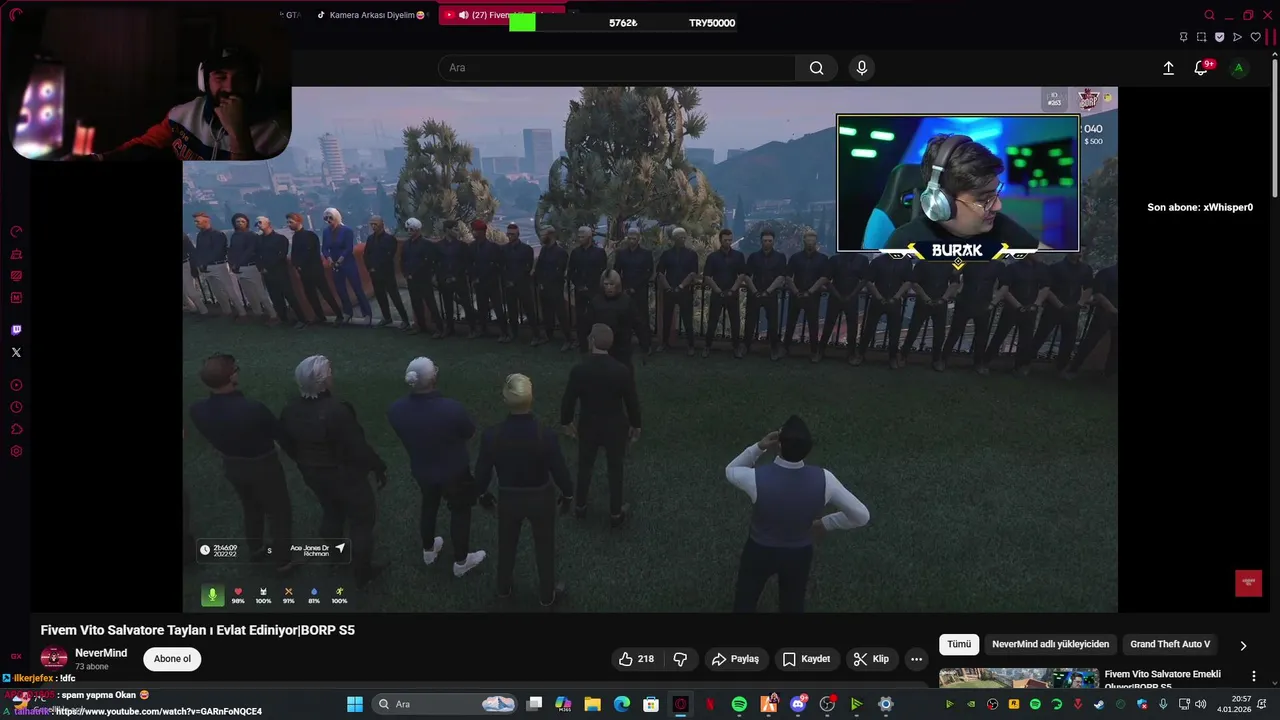This screenshot has height=720, width=1280.
Task: Open Spotify from the taskbar
Action: pos(739,704)
